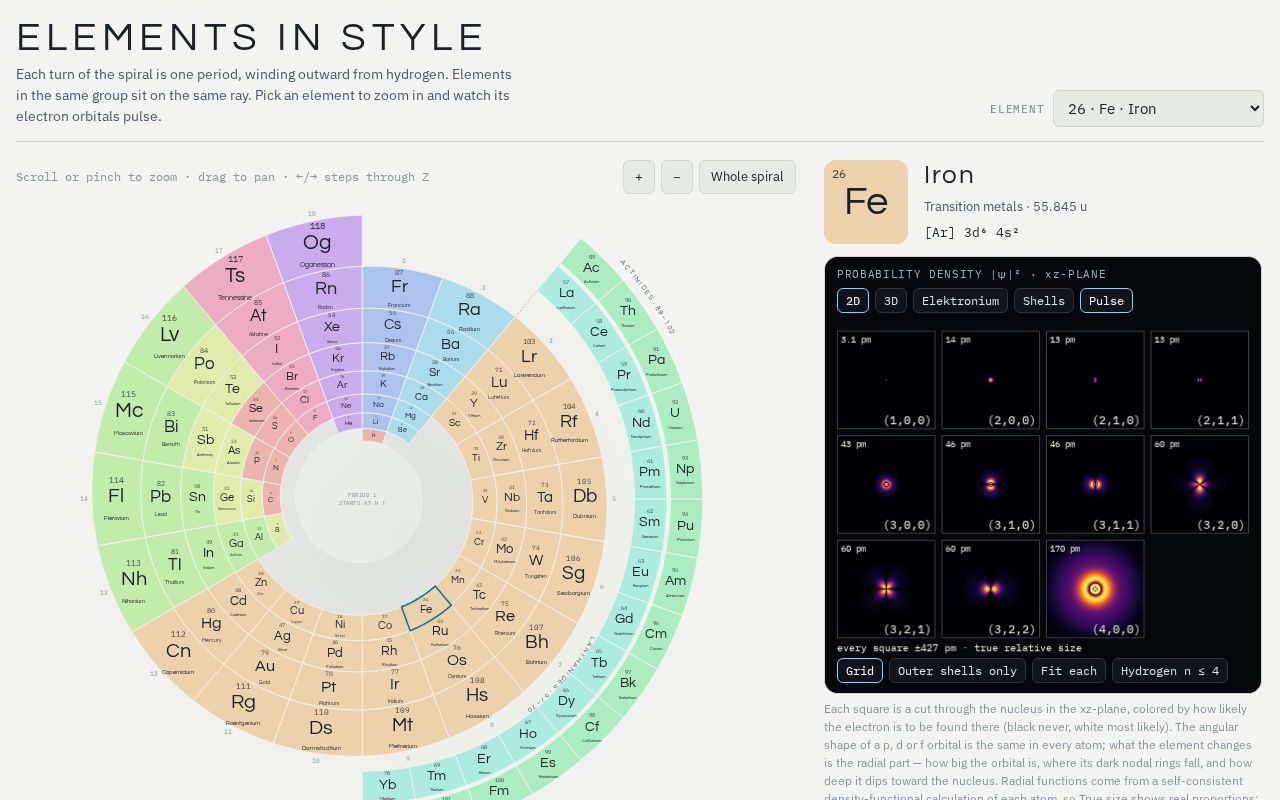Select Tennessine (Ts) on the spiral

pyautogui.click(x=235, y=275)
